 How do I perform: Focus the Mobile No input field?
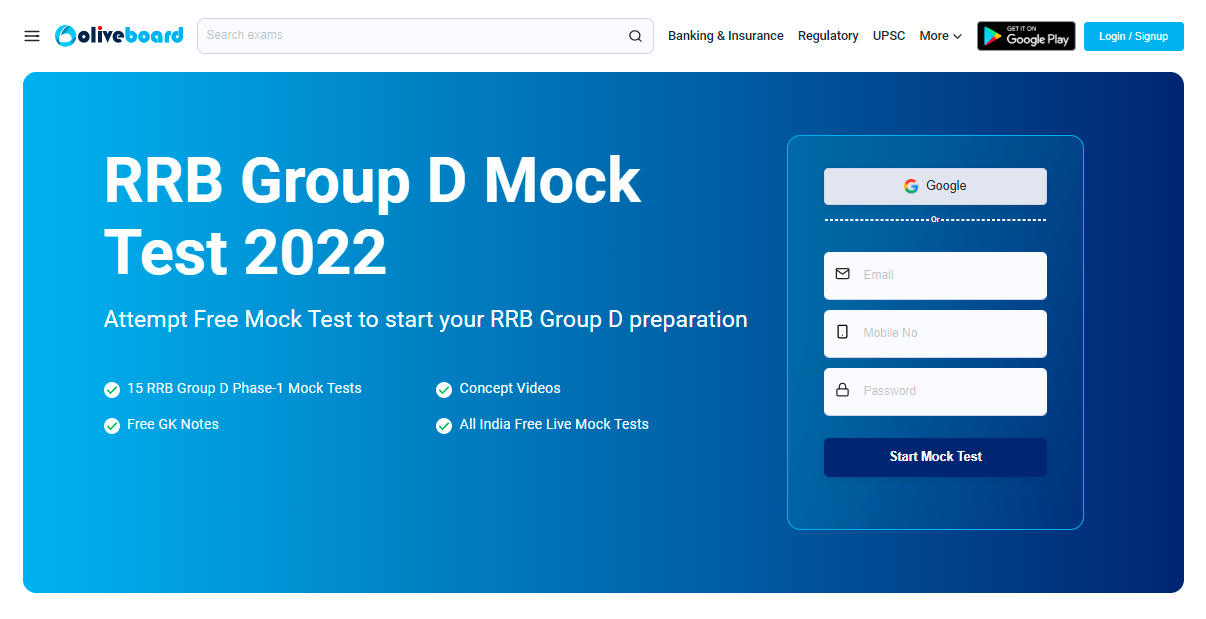(x=935, y=333)
